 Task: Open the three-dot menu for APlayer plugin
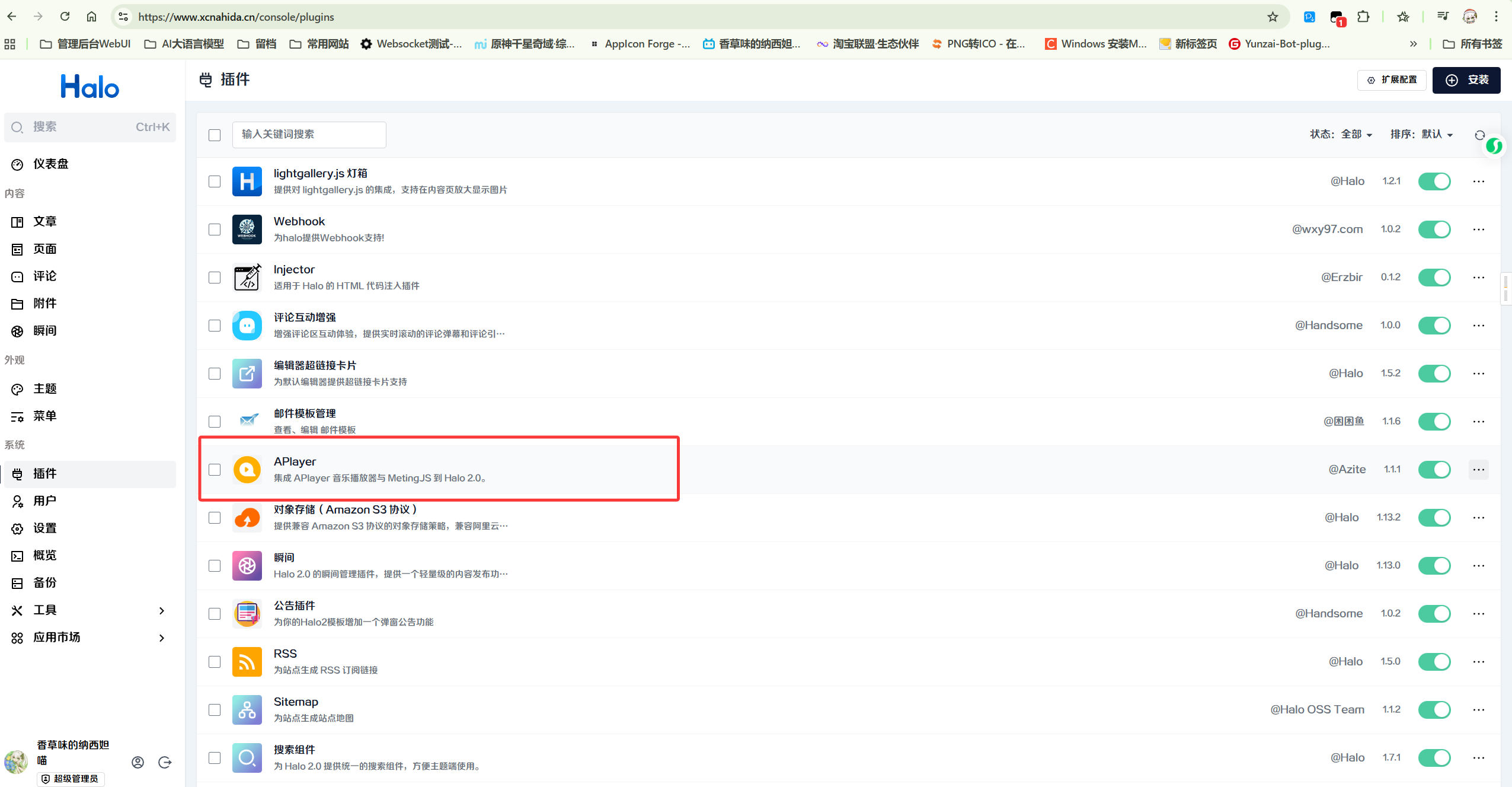coord(1479,469)
